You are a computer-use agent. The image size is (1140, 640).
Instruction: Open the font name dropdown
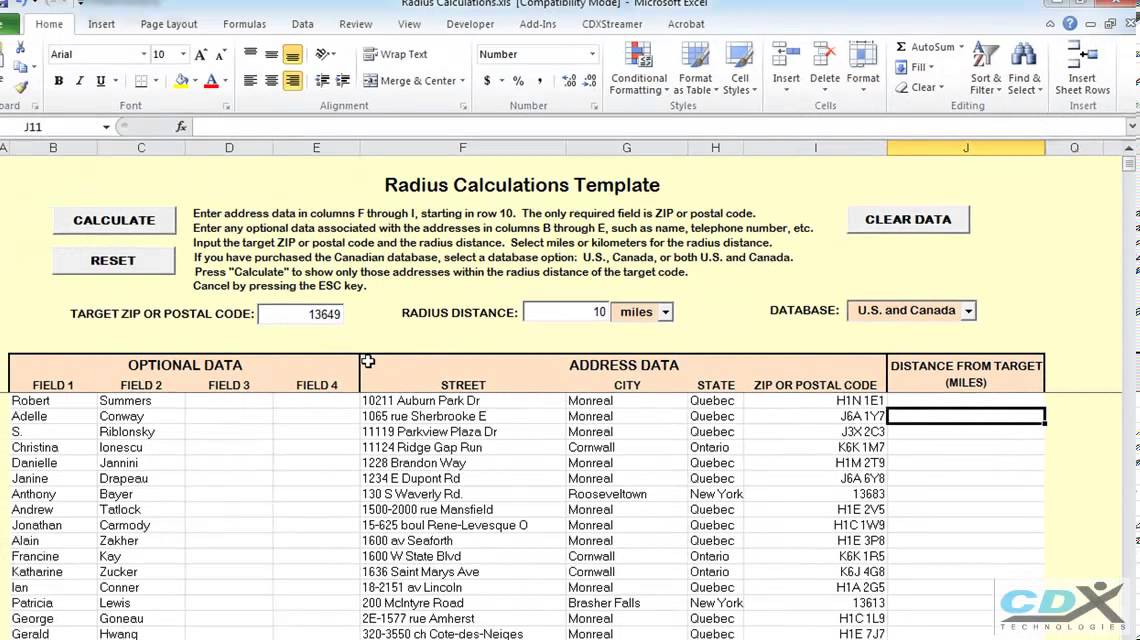point(142,55)
